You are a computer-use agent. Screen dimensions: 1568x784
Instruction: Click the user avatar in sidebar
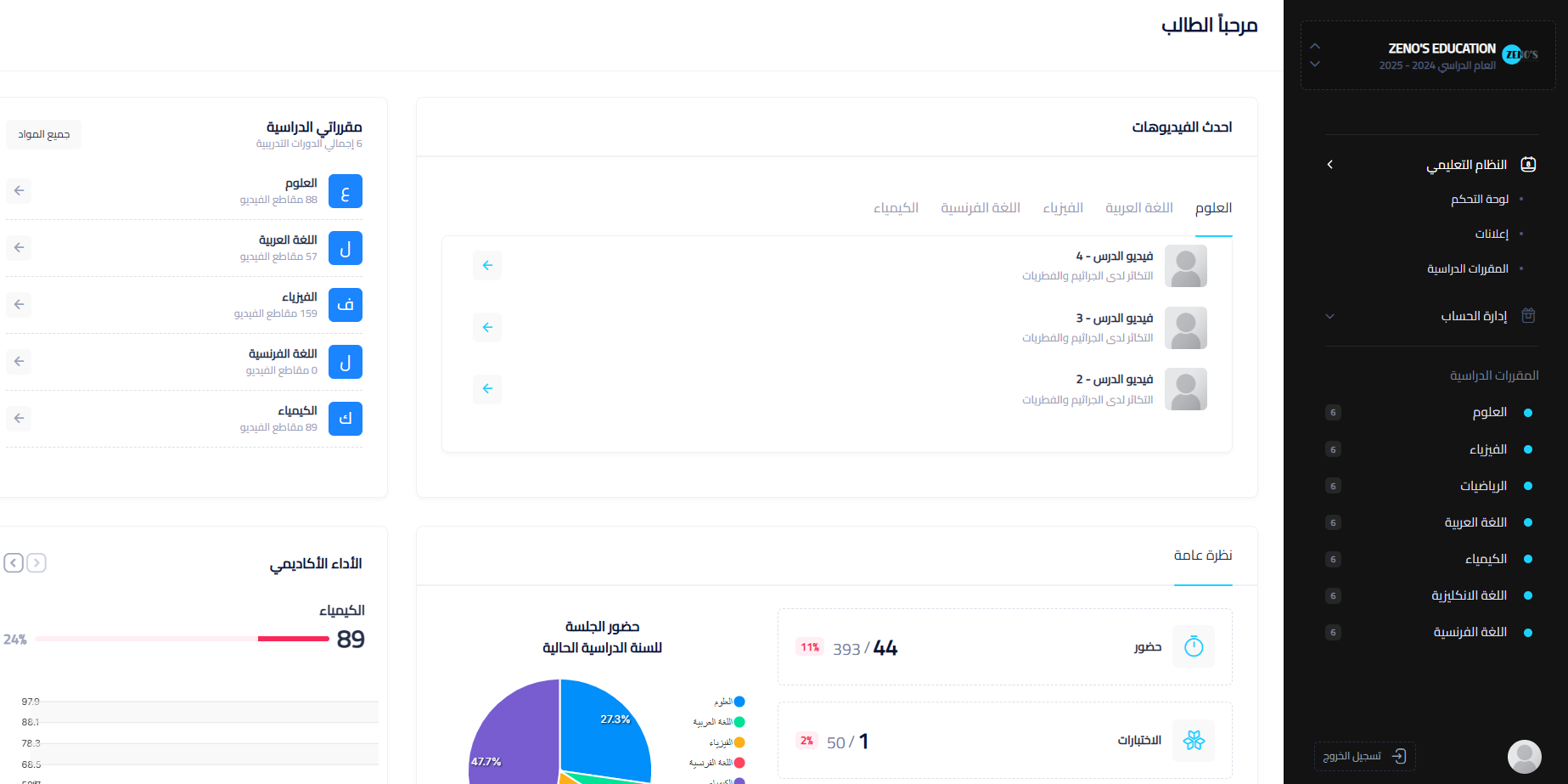tap(1524, 756)
